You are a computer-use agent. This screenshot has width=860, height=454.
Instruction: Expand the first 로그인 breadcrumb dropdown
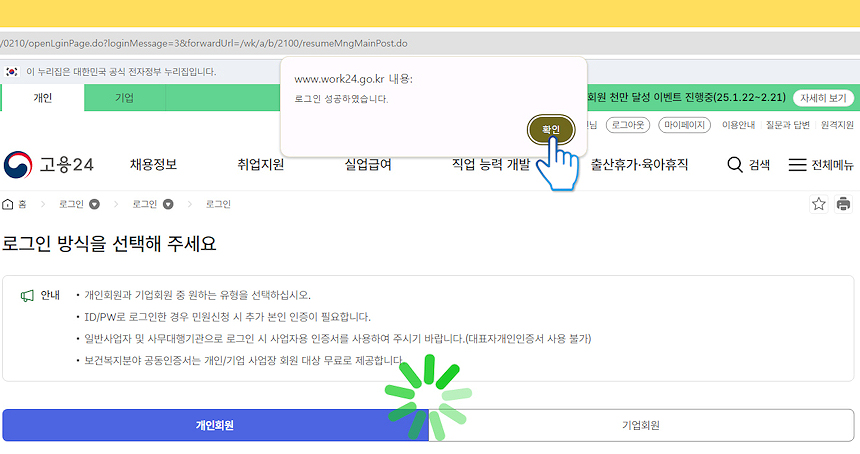click(x=94, y=204)
